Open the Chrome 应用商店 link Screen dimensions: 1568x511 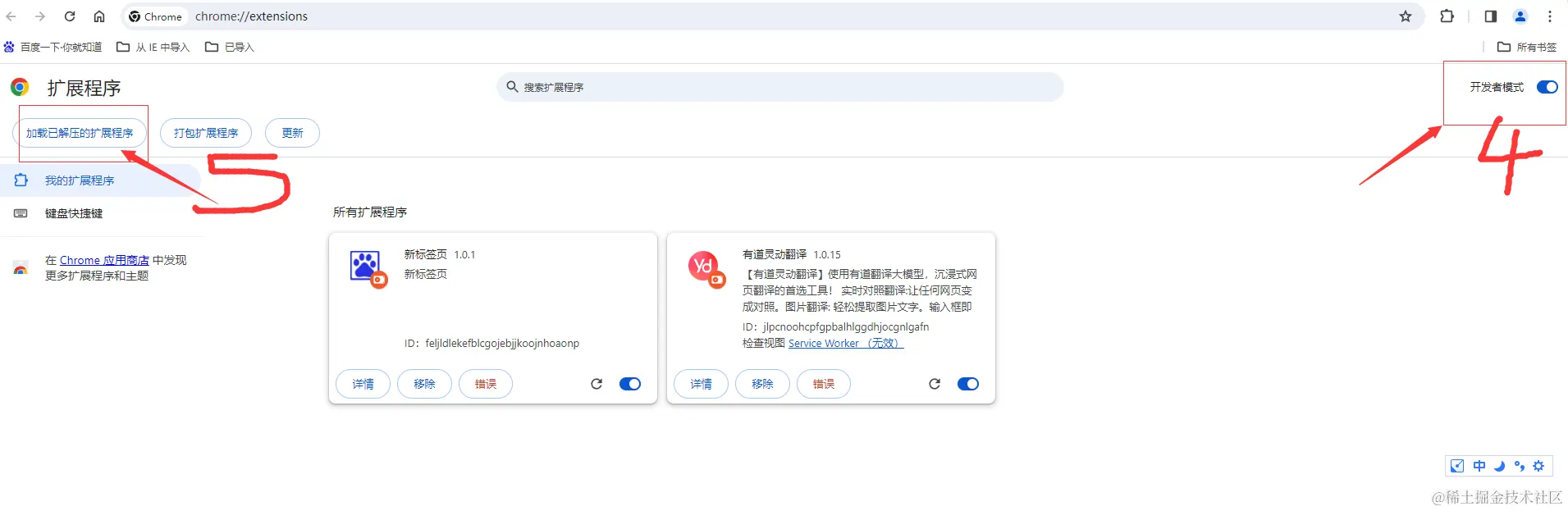click(104, 260)
